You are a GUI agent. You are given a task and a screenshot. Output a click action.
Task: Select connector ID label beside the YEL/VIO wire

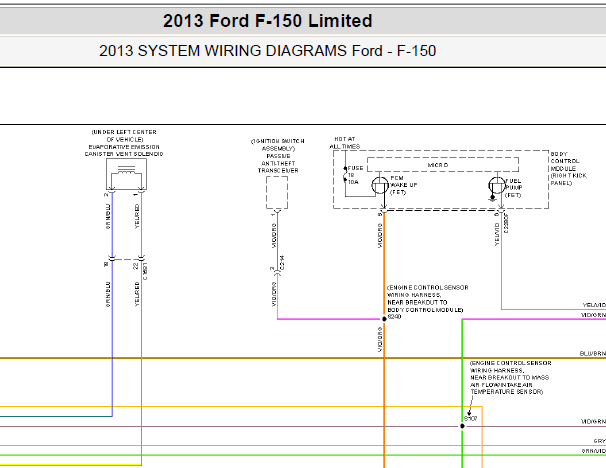(506, 224)
